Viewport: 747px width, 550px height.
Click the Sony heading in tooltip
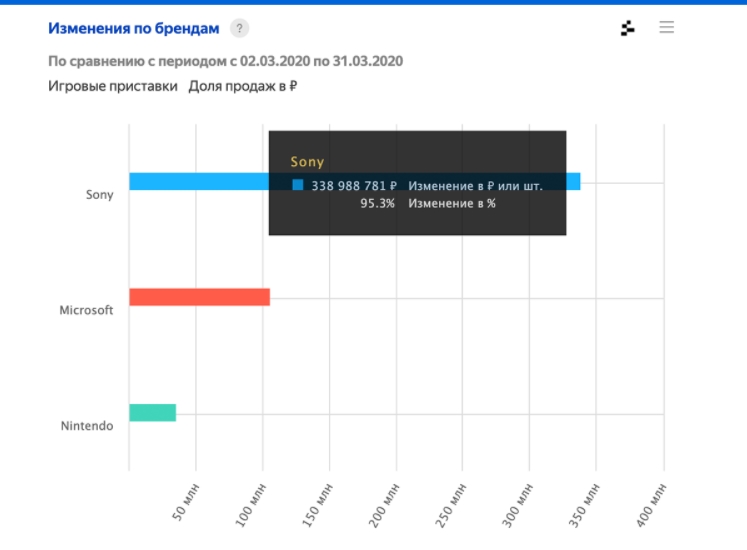[307, 161]
